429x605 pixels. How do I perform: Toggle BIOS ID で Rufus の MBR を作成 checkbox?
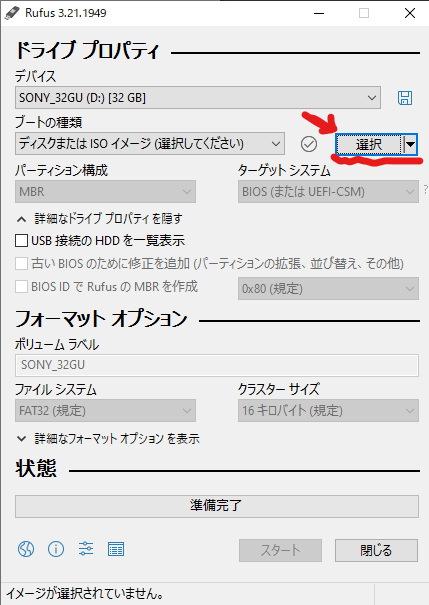(x=22, y=287)
